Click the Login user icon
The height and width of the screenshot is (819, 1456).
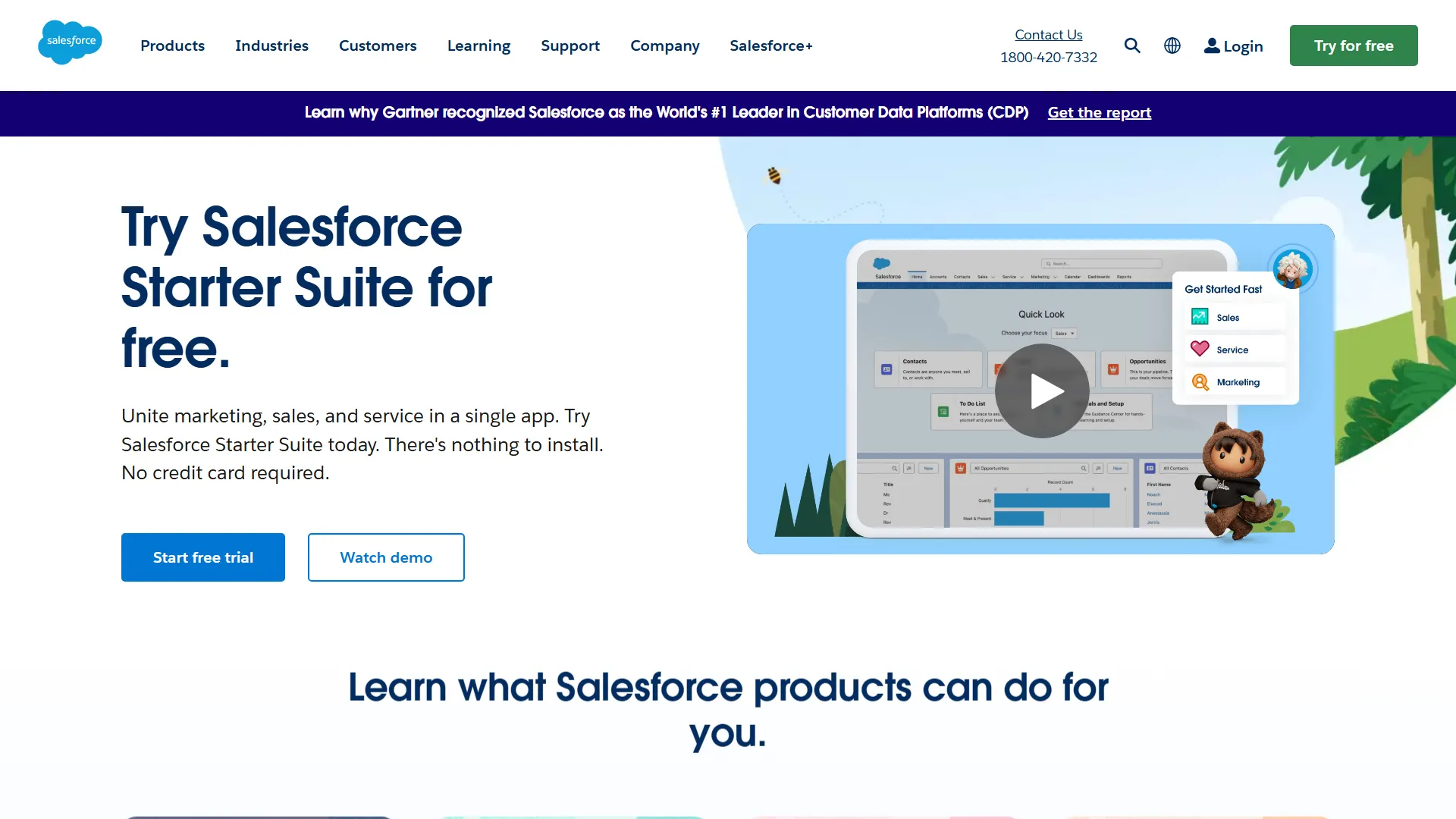pyautogui.click(x=1212, y=45)
